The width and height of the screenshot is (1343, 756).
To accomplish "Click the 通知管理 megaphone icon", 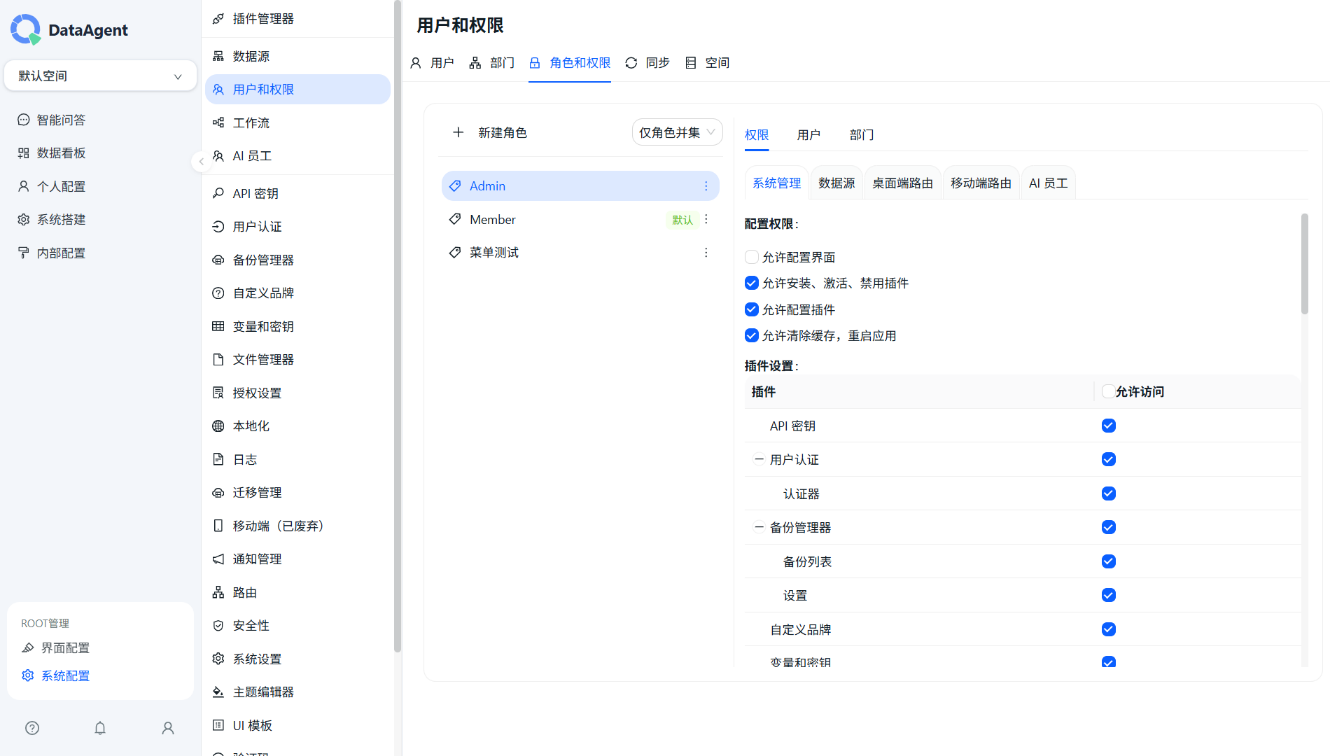I will pyautogui.click(x=218, y=559).
